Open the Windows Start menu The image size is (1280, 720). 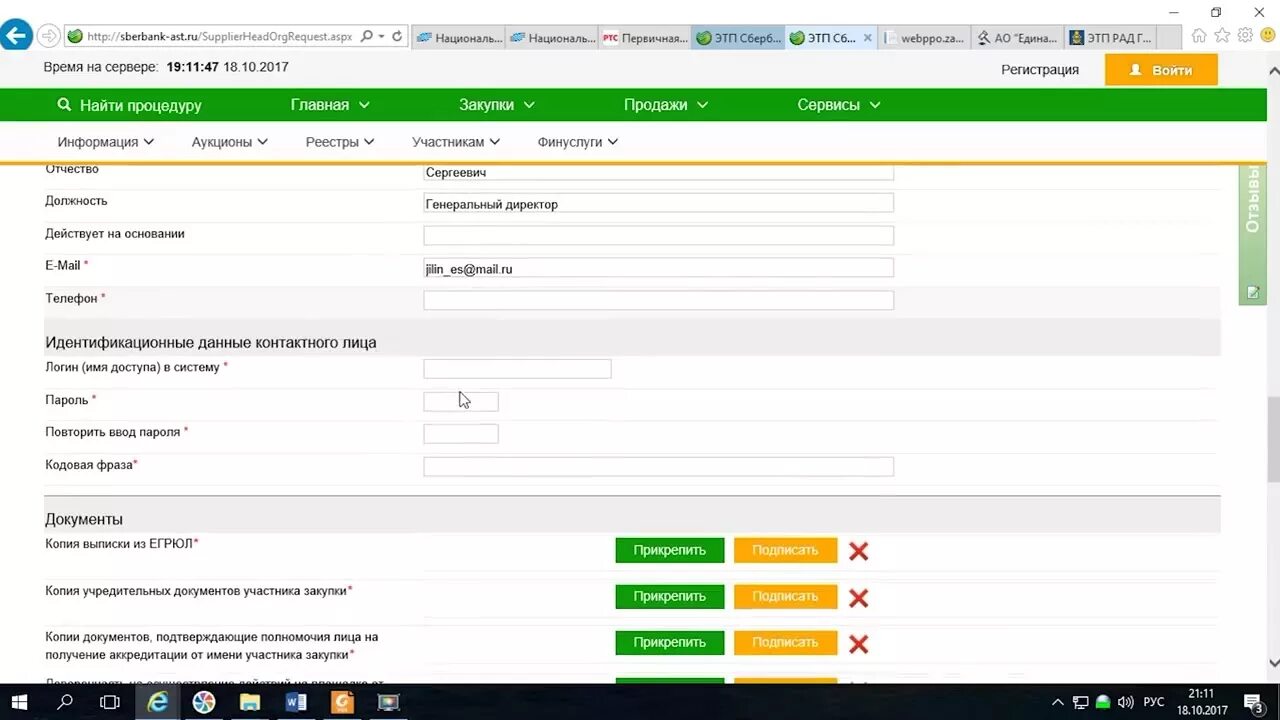tap(19, 702)
